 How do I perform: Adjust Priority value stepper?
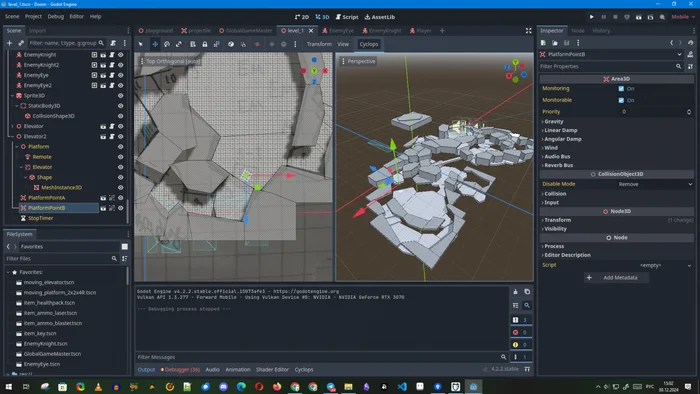point(689,112)
